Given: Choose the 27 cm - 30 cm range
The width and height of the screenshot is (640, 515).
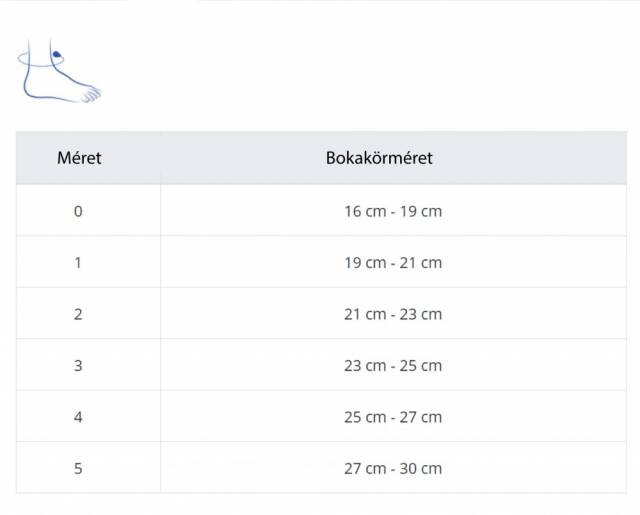Looking at the screenshot, I should point(392,468).
